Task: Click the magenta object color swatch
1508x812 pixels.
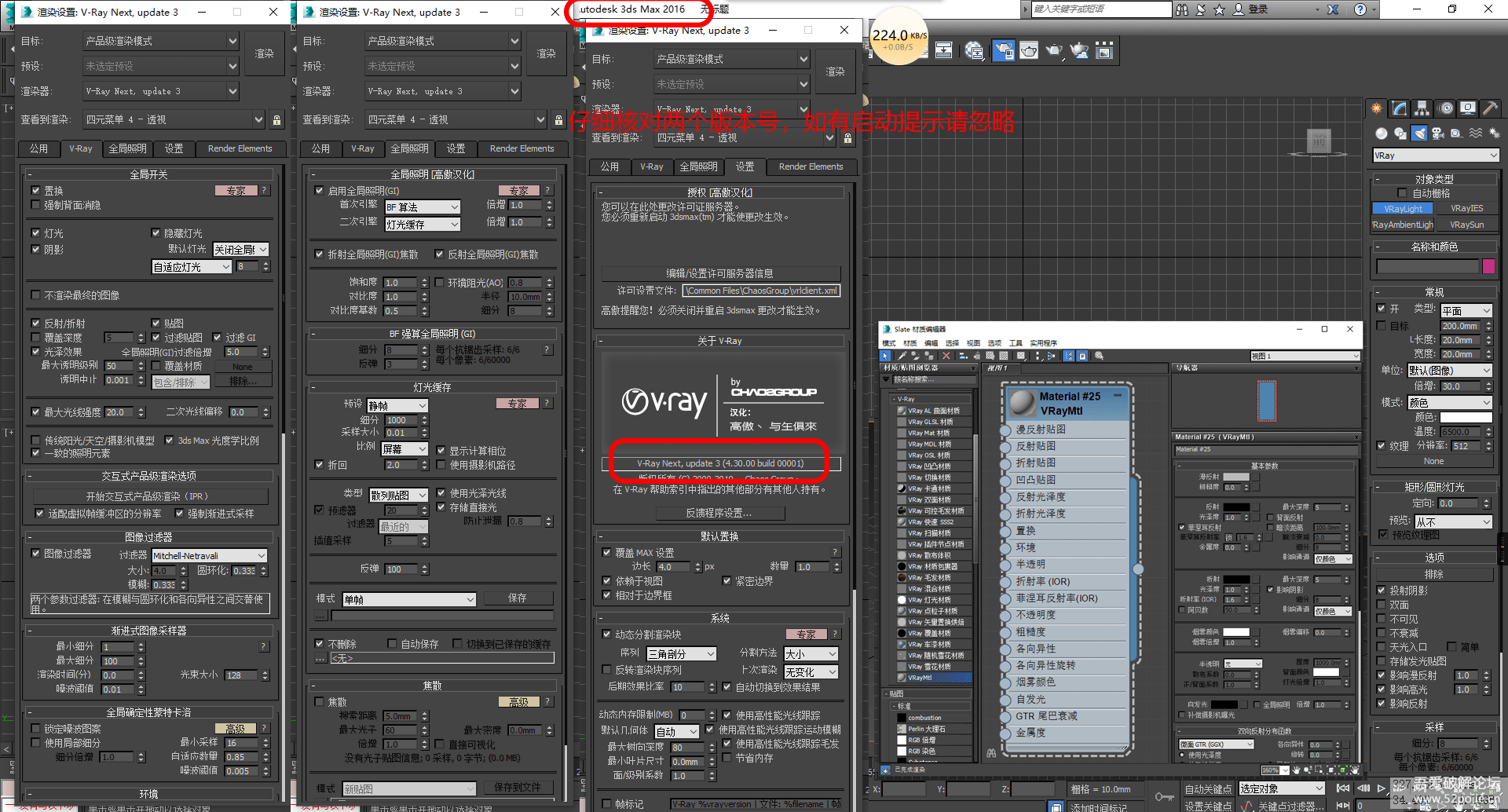Action: click(1488, 266)
